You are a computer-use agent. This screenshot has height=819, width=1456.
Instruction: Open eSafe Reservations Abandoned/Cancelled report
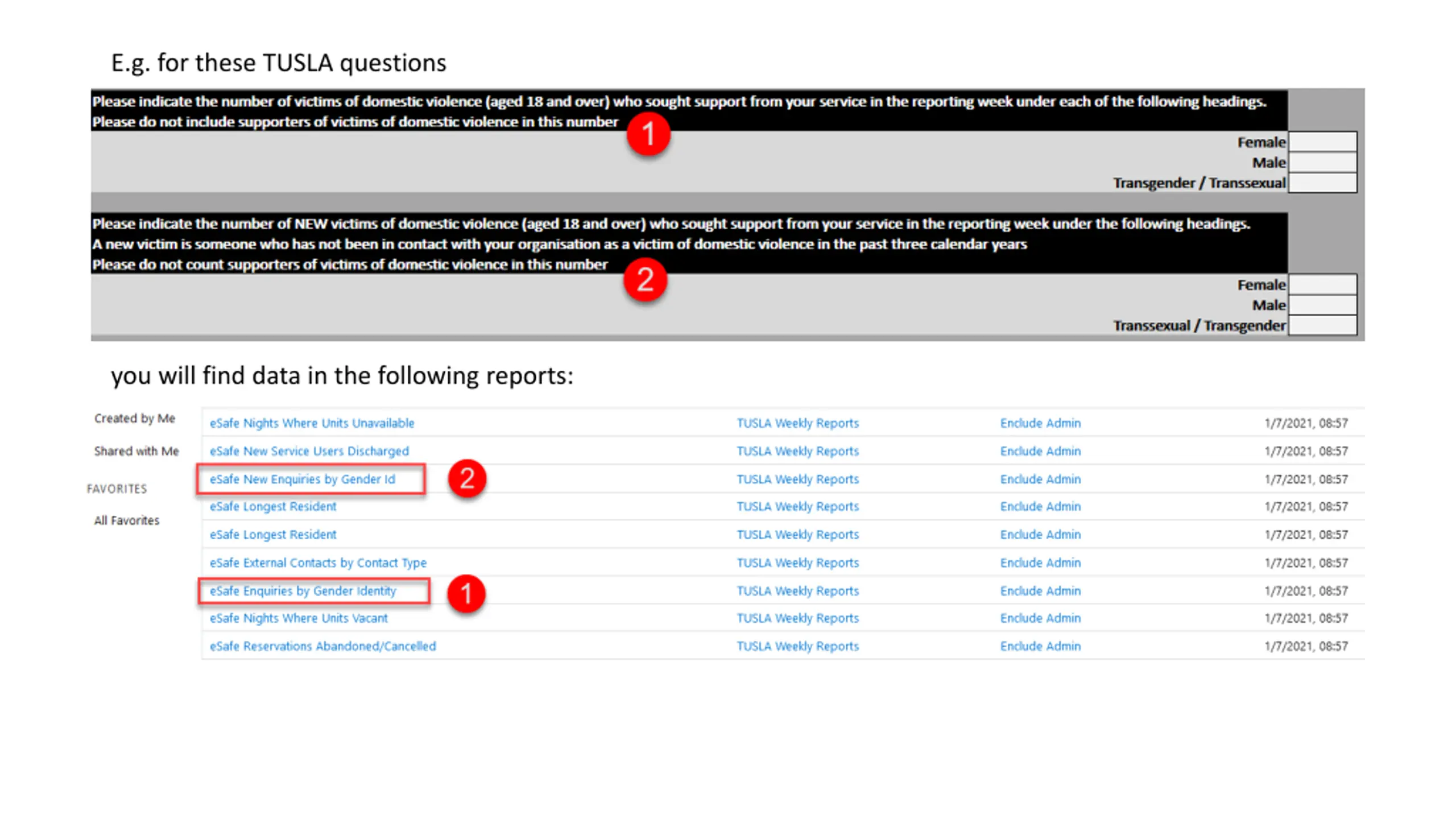(x=322, y=646)
